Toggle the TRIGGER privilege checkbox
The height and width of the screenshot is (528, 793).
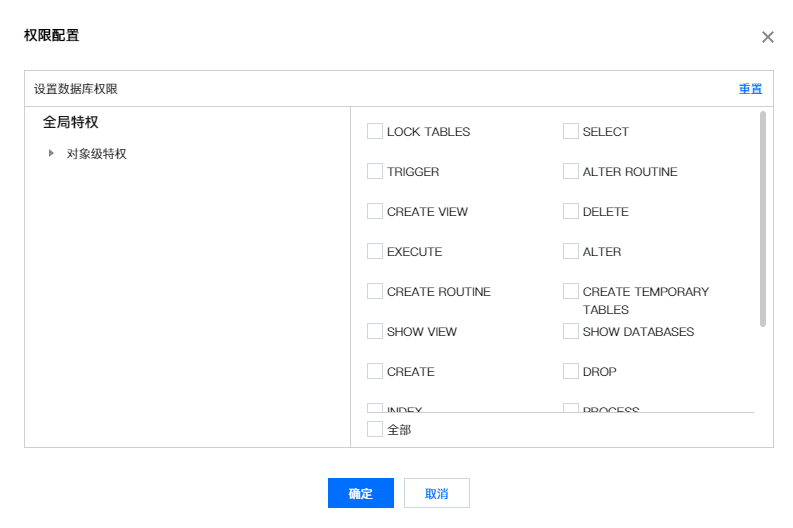coord(375,171)
